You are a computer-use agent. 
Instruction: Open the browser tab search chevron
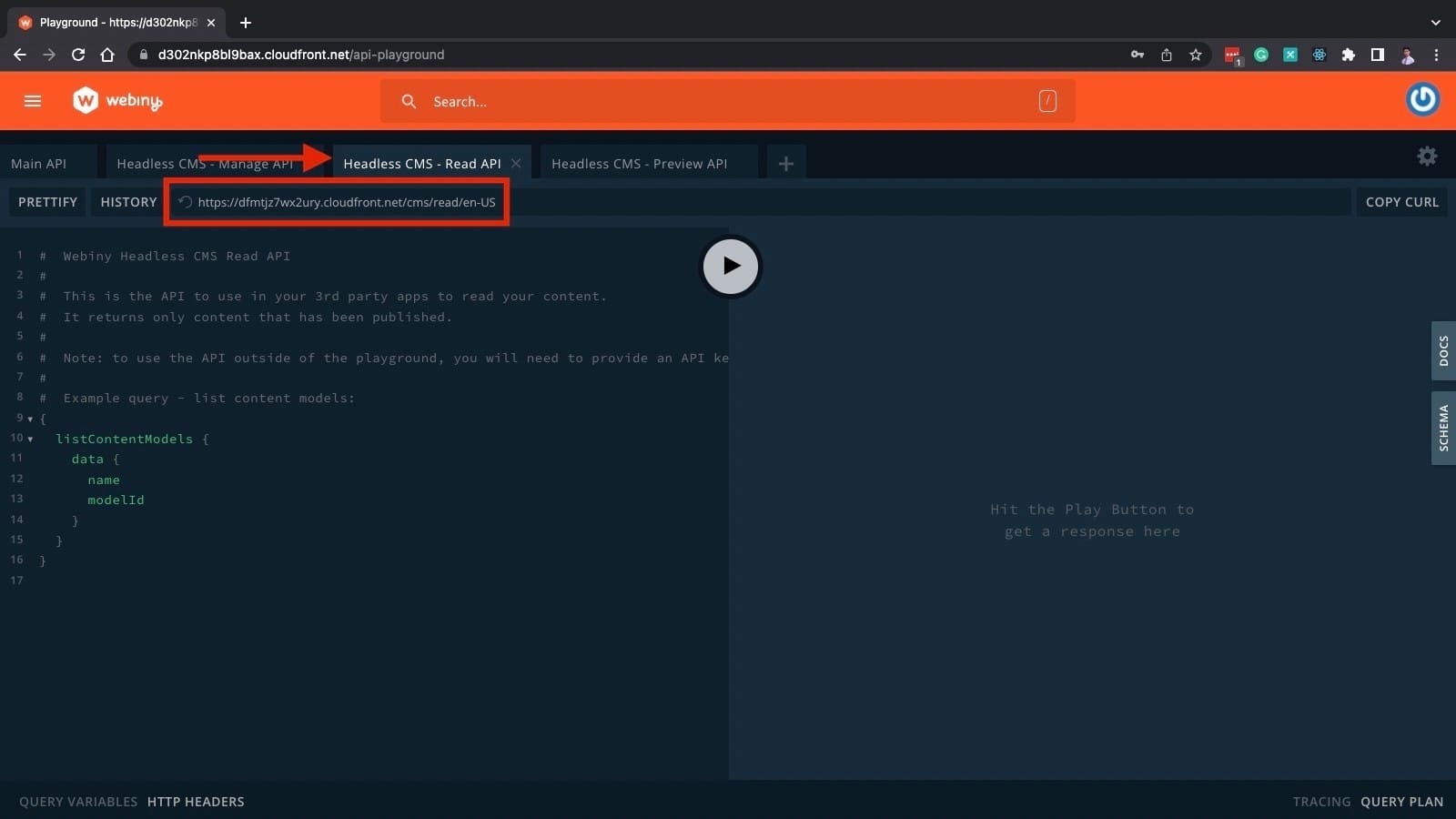[x=1436, y=22]
